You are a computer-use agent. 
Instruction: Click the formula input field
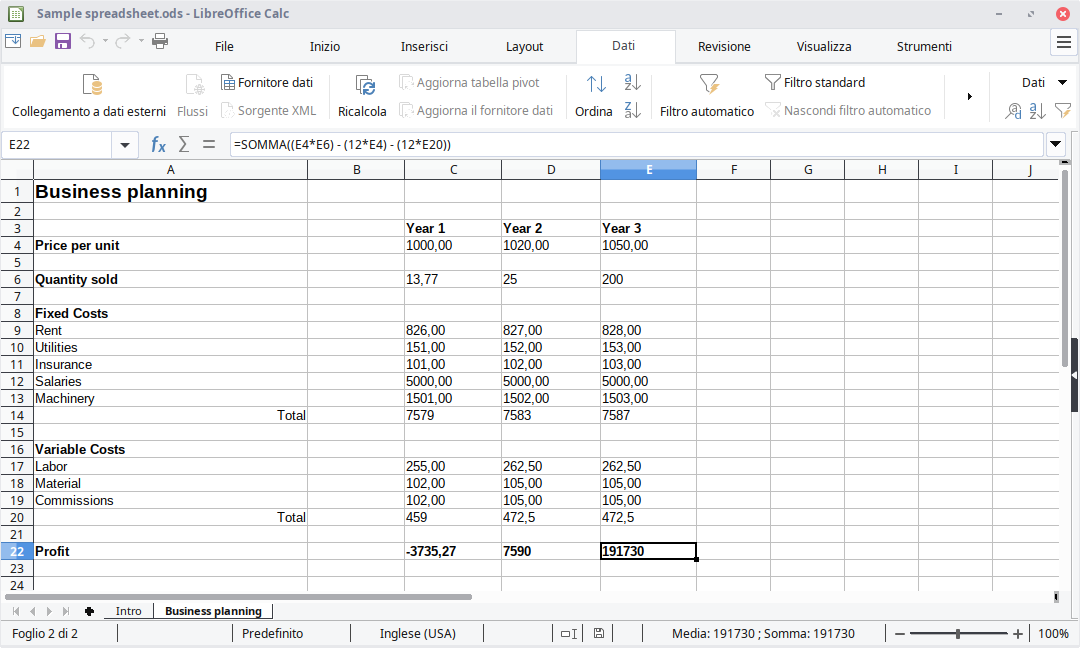click(636, 145)
